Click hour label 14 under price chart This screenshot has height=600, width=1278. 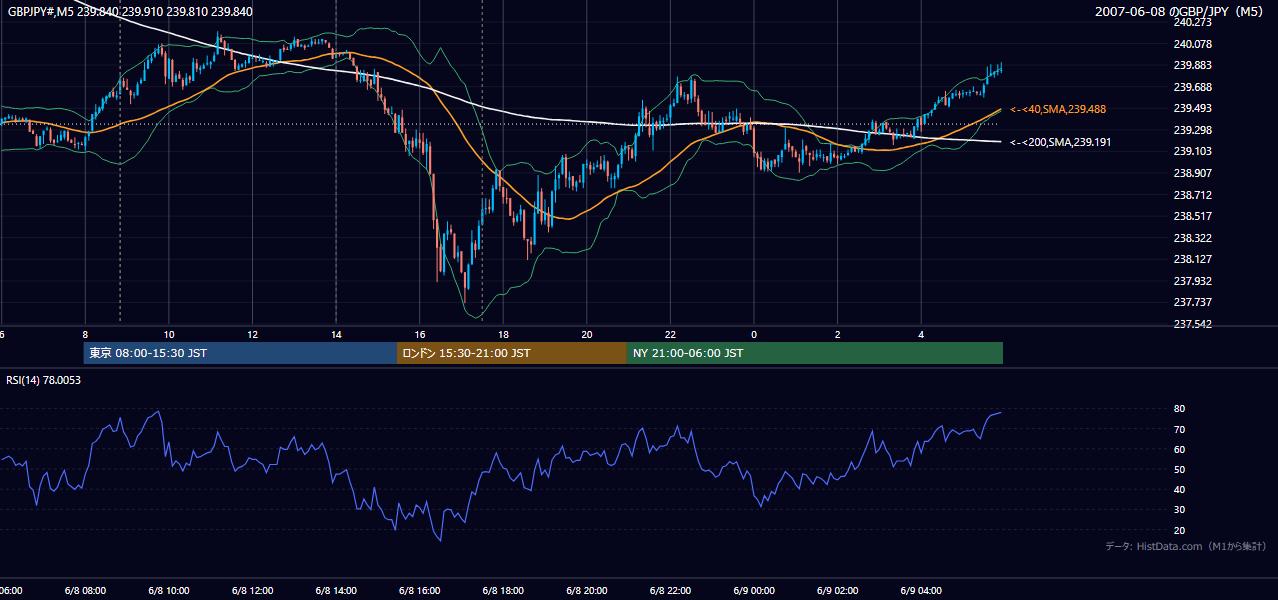pyautogui.click(x=336, y=335)
